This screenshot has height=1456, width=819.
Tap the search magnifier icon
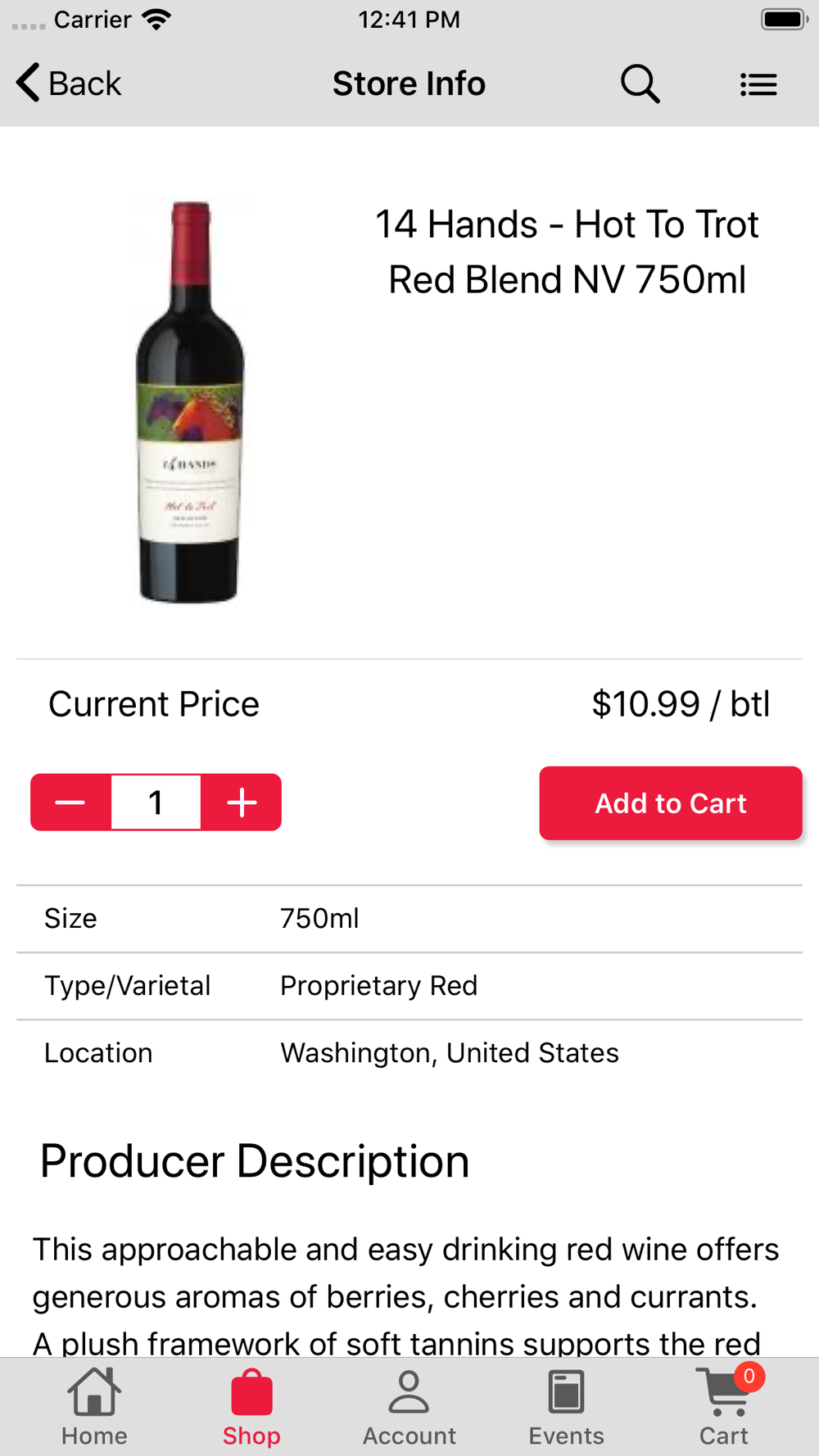(x=640, y=84)
